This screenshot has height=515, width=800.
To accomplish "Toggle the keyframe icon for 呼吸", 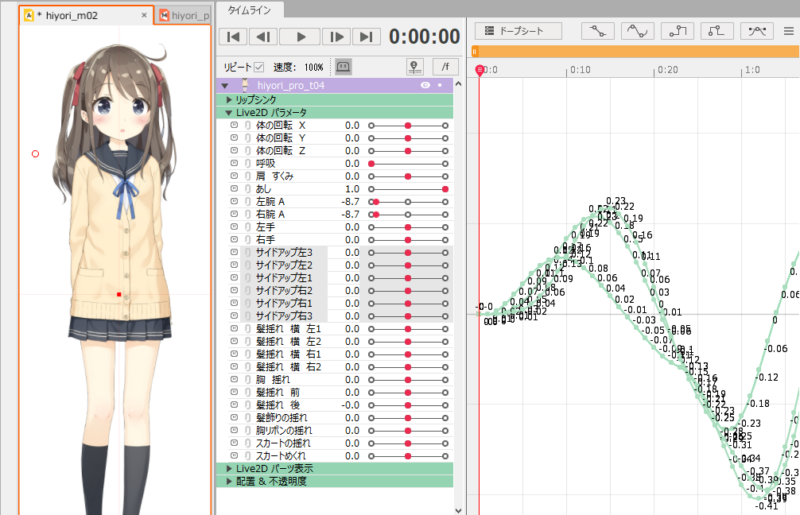I will 234,163.
